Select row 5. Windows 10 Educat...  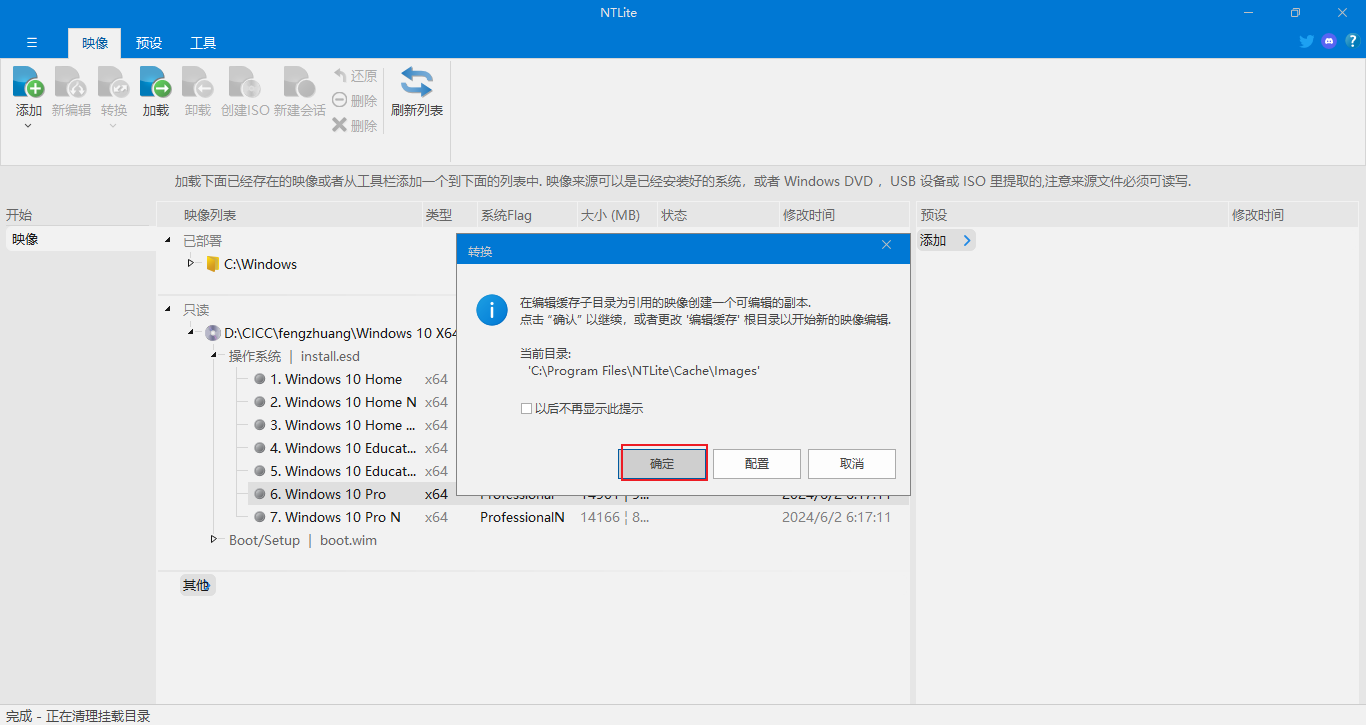click(343, 471)
